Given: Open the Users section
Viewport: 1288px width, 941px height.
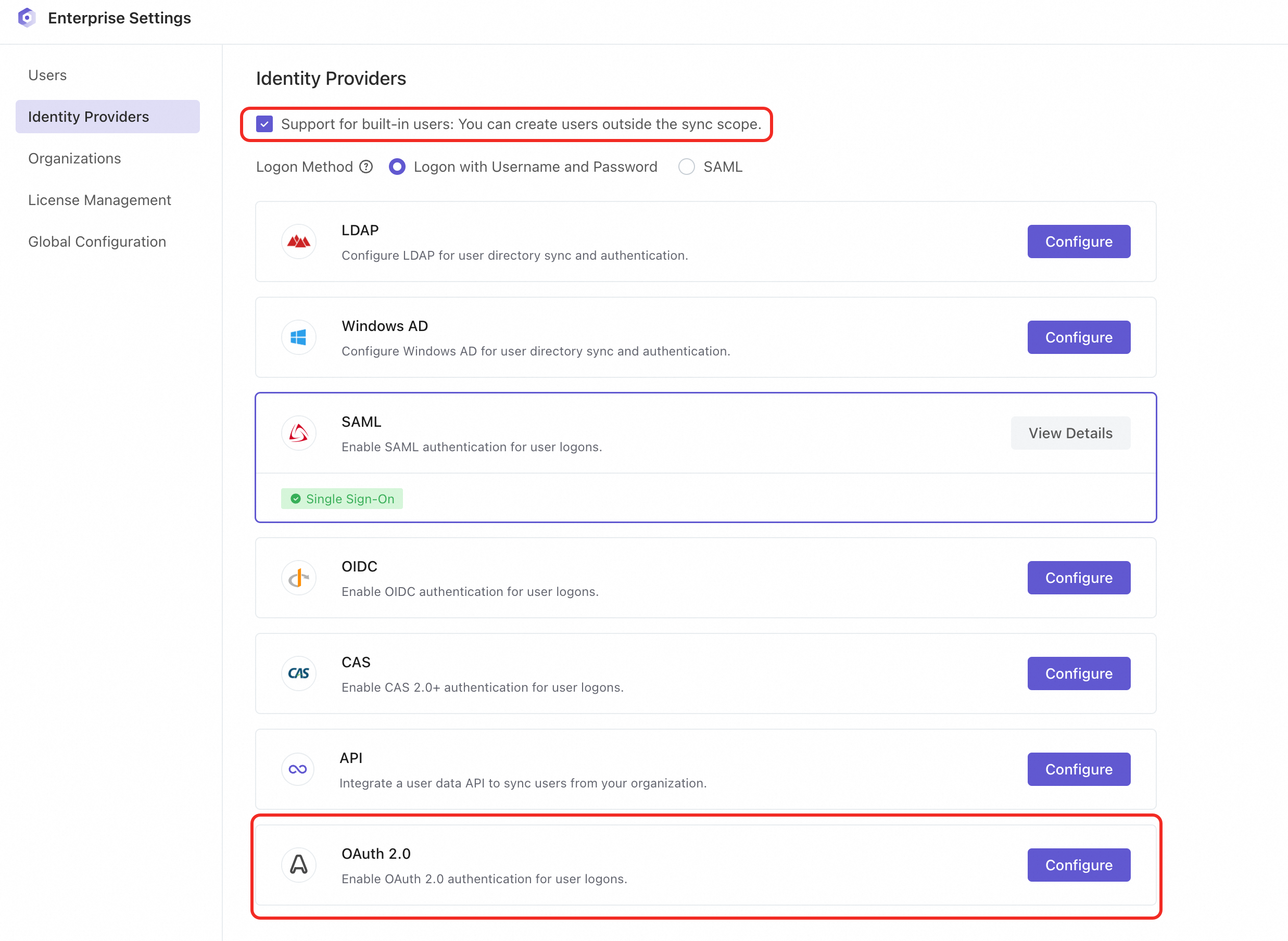Looking at the screenshot, I should 47,74.
